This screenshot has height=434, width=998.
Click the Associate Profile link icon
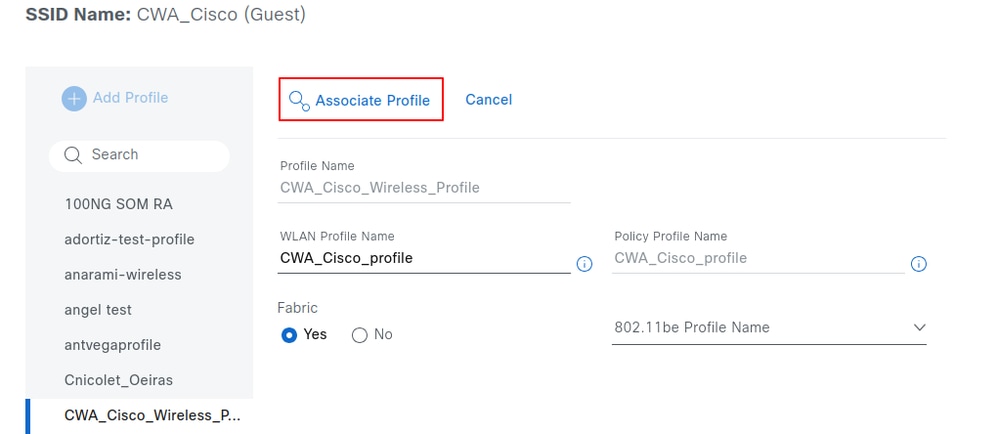(298, 100)
